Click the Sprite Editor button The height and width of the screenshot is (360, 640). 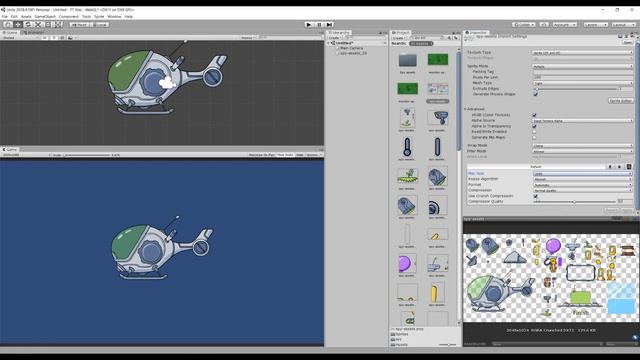[x=620, y=100]
